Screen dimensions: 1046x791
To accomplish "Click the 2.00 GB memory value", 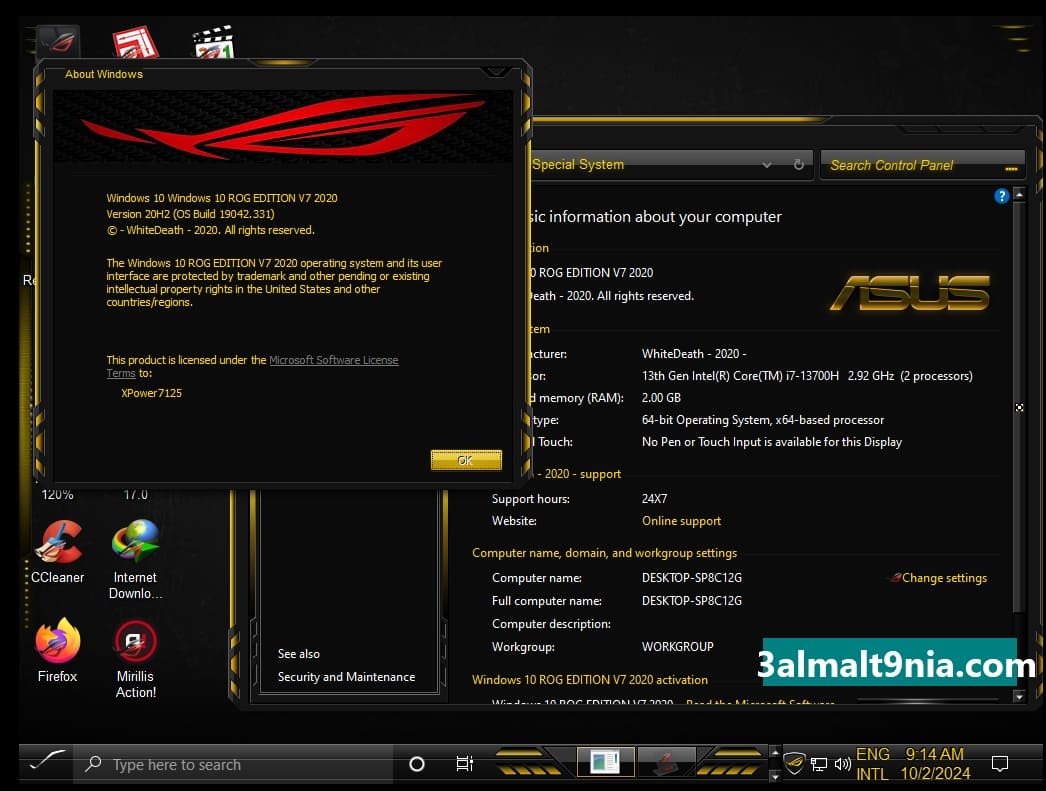I will (661, 398).
